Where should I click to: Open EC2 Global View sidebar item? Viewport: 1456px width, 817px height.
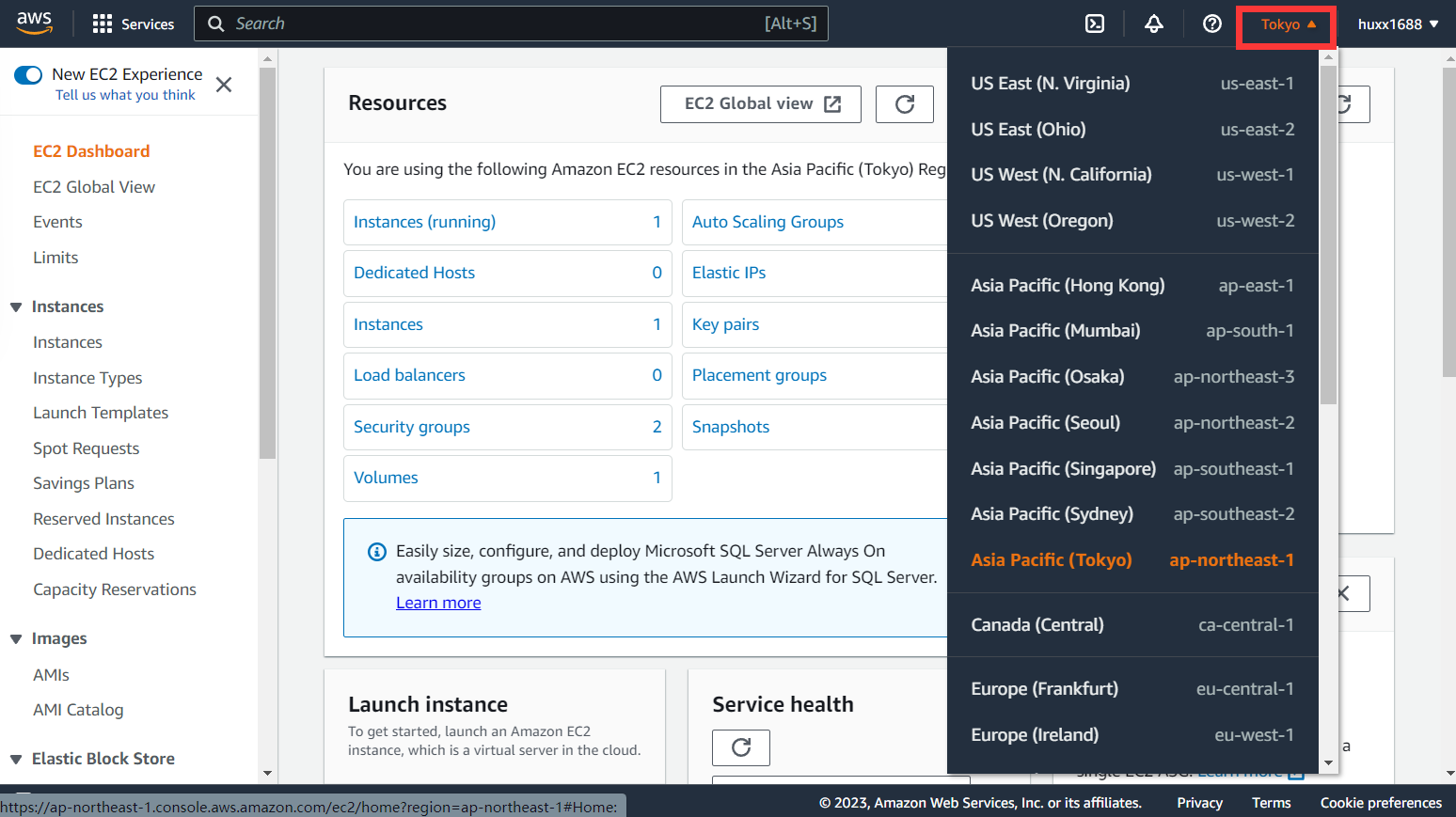(x=94, y=187)
